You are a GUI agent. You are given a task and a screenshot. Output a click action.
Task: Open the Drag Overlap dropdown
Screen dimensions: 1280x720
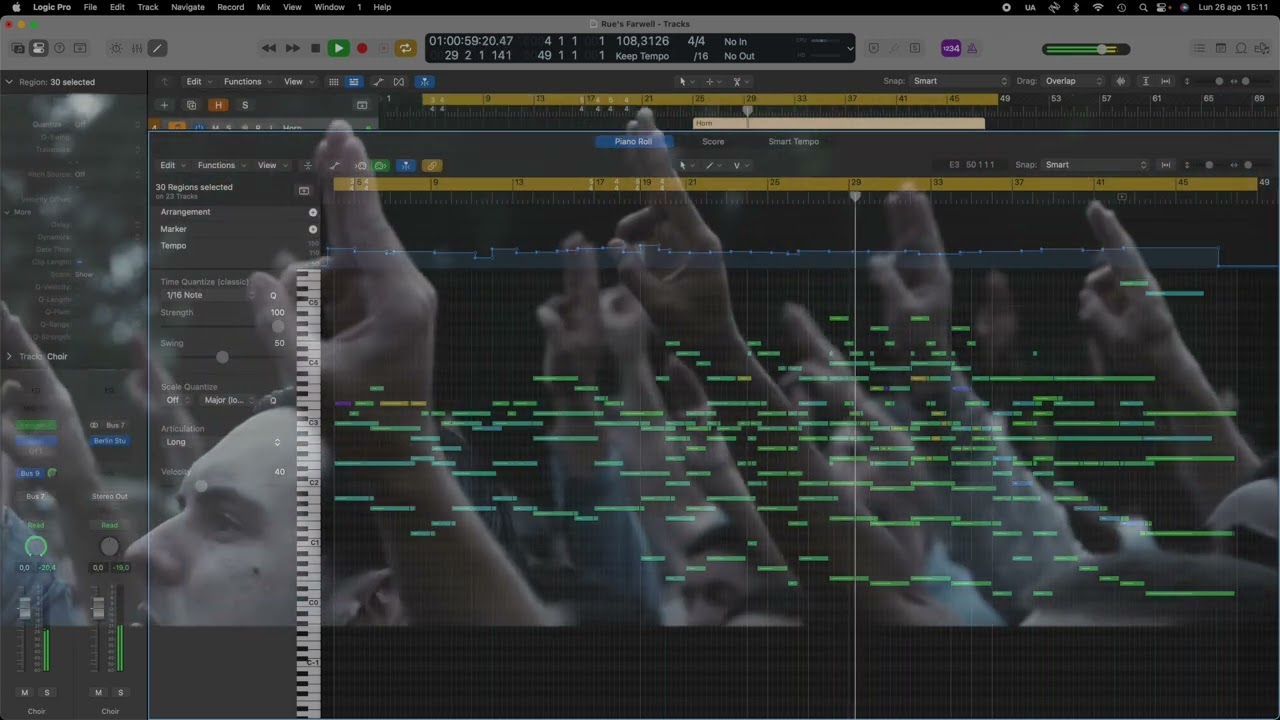(1071, 81)
